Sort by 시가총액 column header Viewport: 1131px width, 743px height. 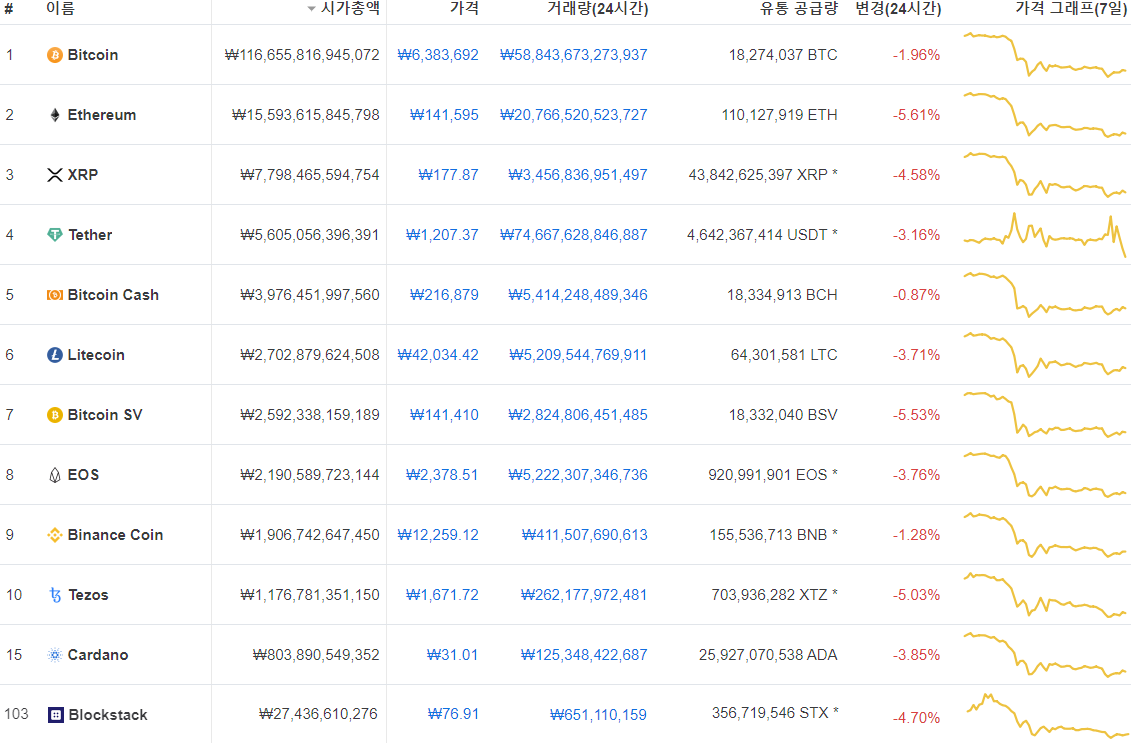(343, 9)
